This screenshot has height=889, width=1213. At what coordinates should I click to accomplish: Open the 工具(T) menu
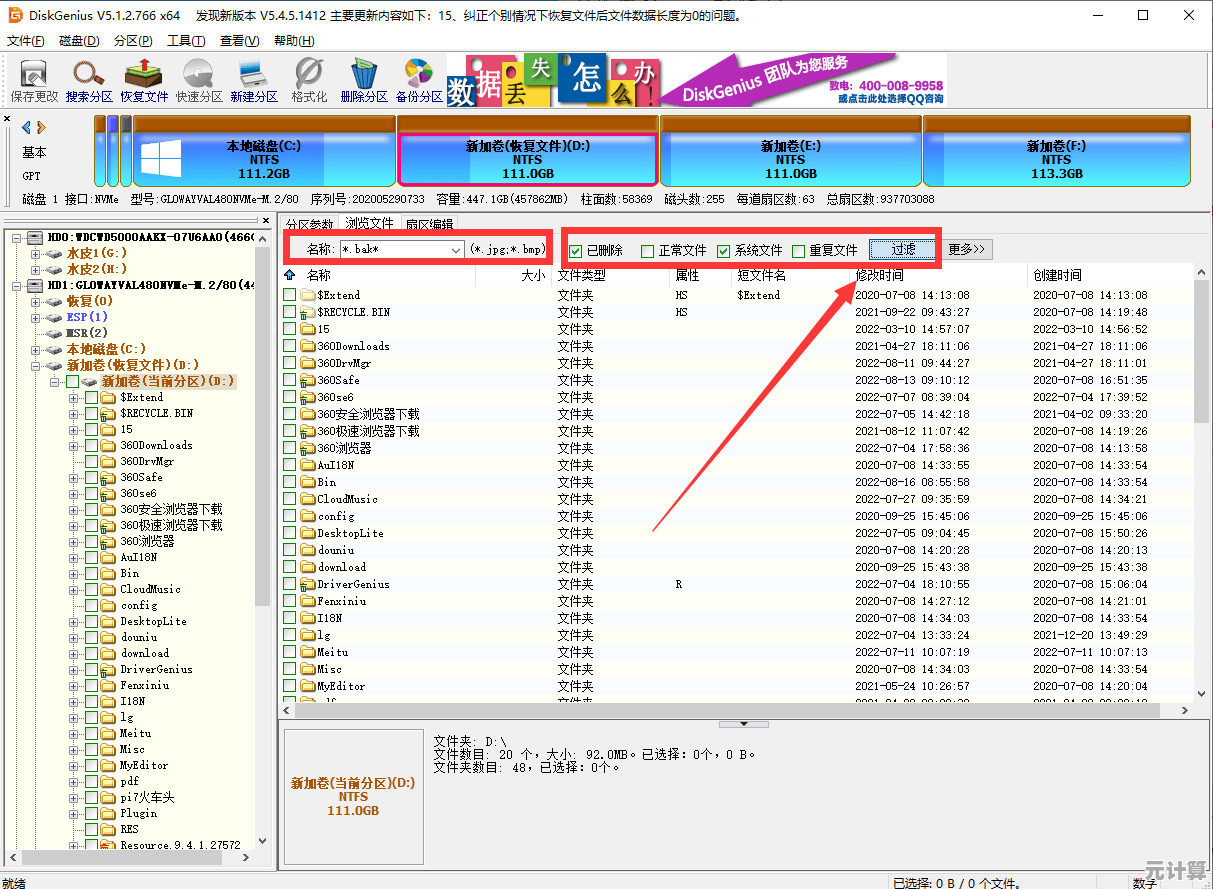click(185, 41)
